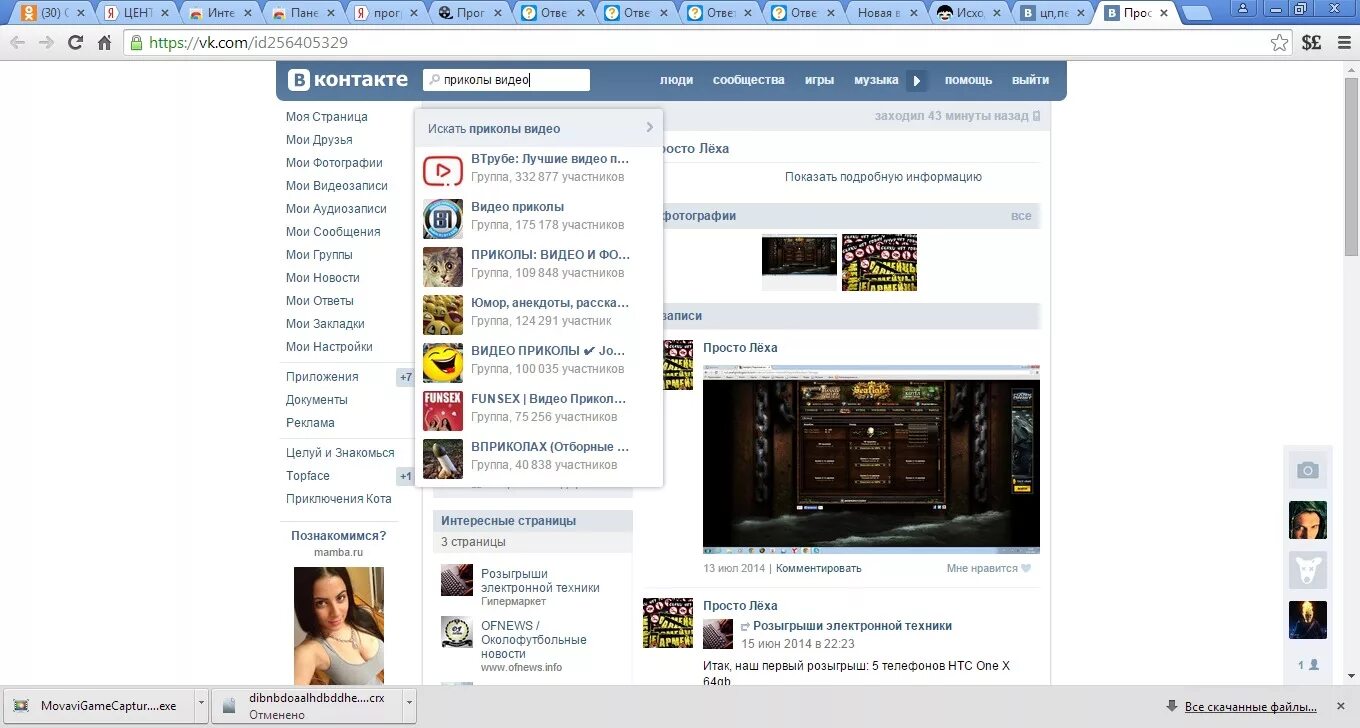Open музыка in top menu
This screenshot has height=728, width=1360.
[x=876, y=80]
